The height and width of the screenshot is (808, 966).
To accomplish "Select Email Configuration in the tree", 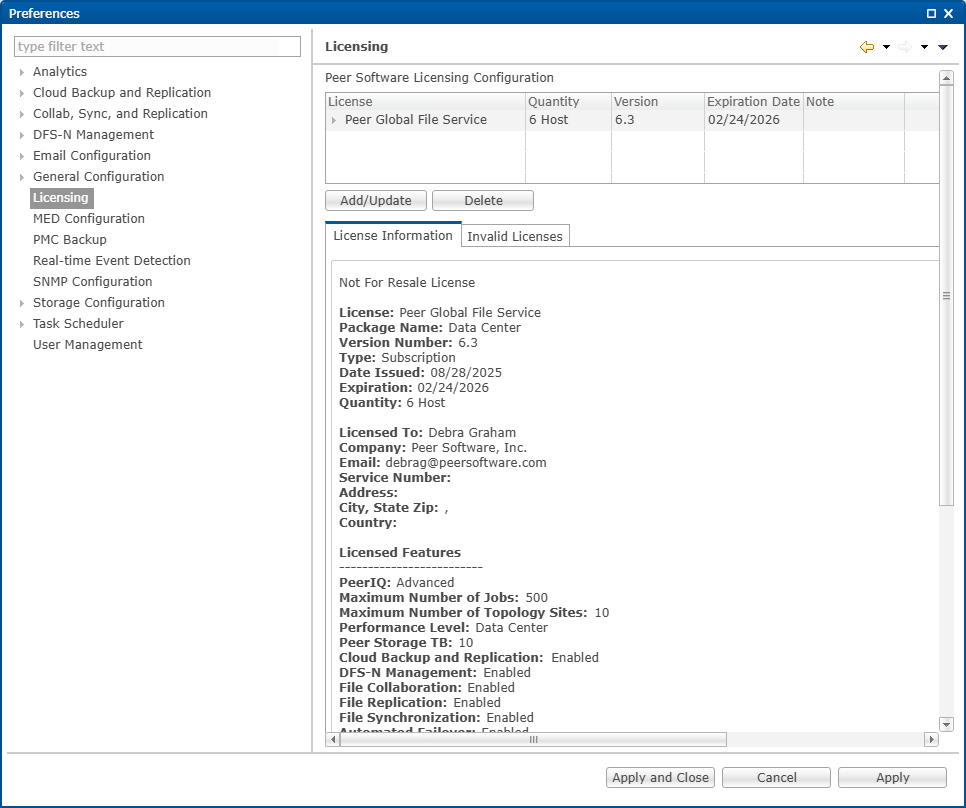I will (x=92, y=156).
